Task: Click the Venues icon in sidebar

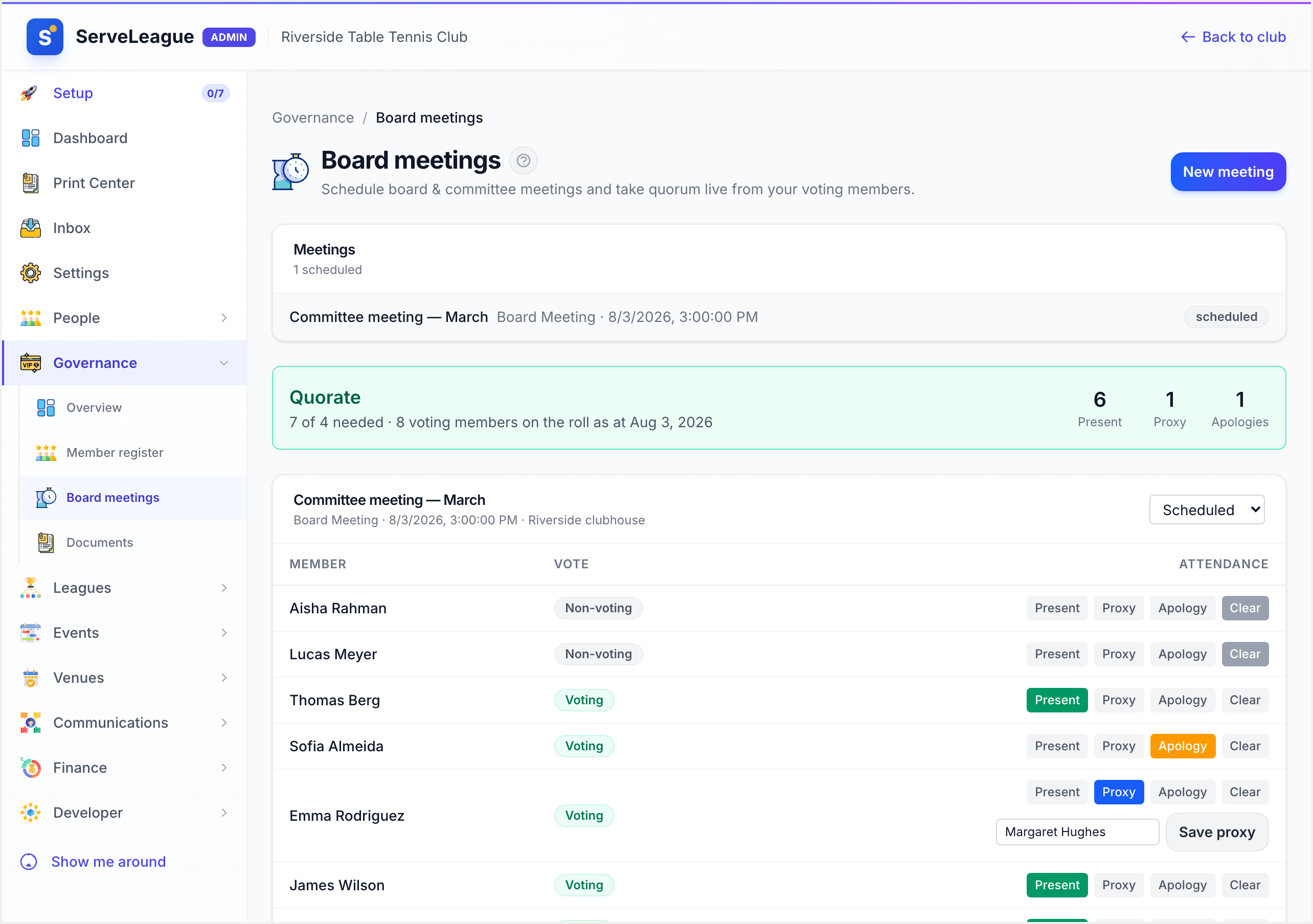Action: coord(30,678)
